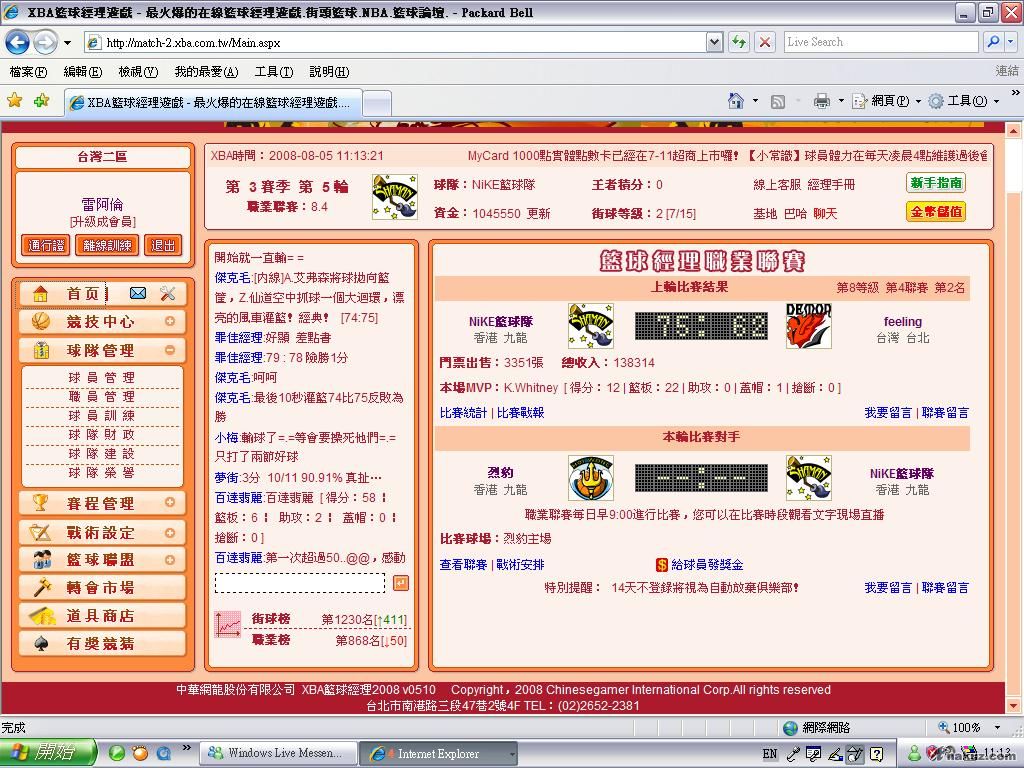Screen dimensions: 1024x768
Task: Open the 檔案(F) menu
Action: (28, 72)
